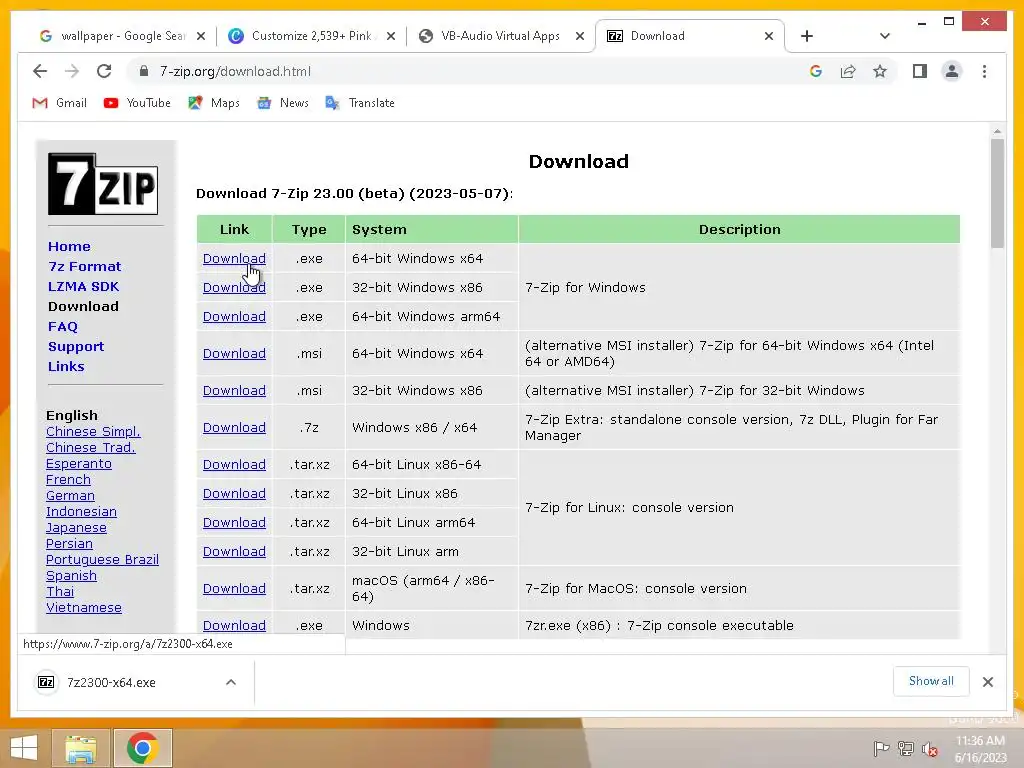Download .tar.xz for 64-bit Linux x86-64

tap(234, 464)
